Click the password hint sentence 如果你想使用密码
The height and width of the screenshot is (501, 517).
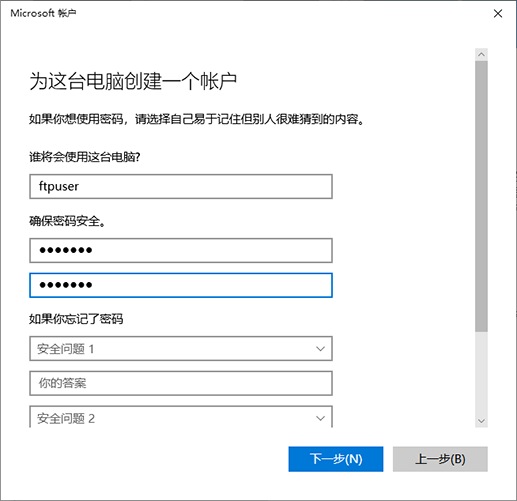[196, 119]
